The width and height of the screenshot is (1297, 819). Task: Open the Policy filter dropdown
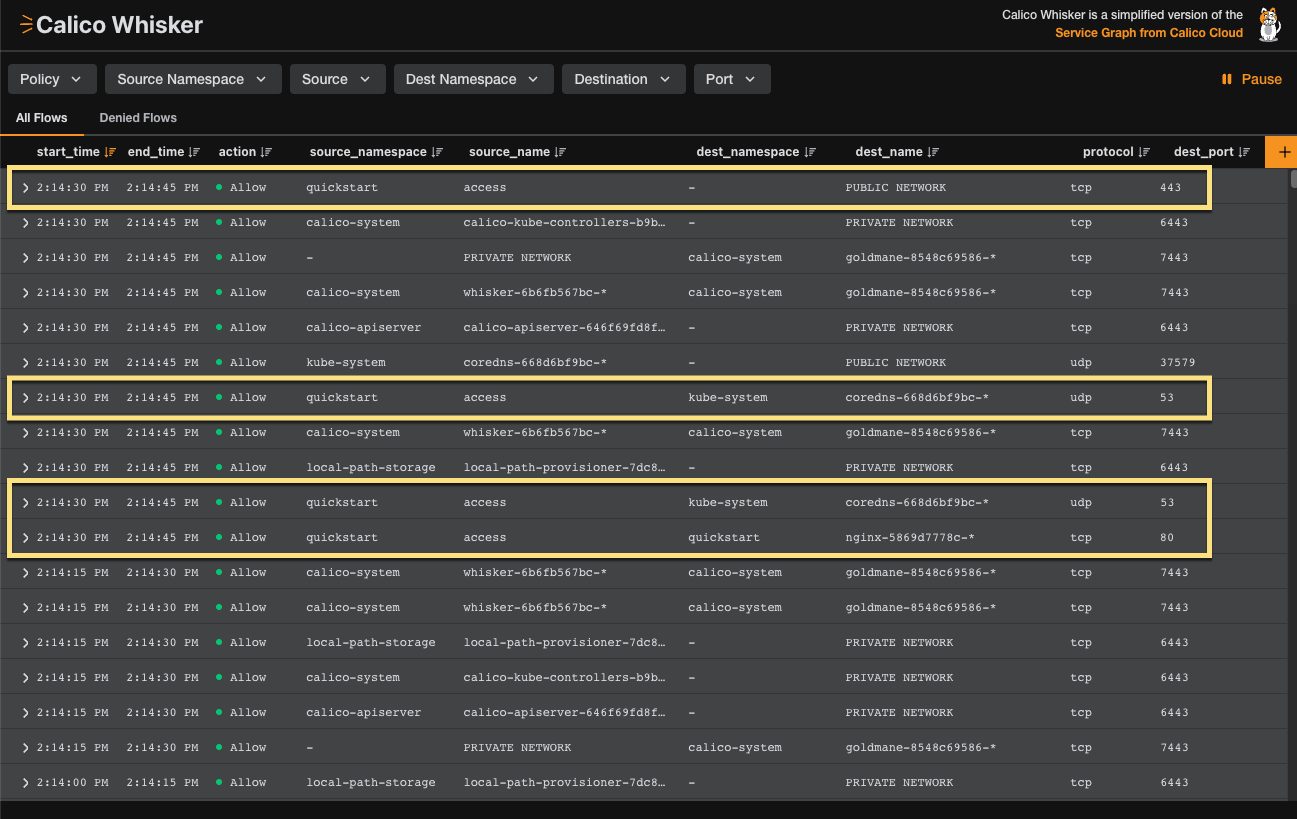[52, 79]
